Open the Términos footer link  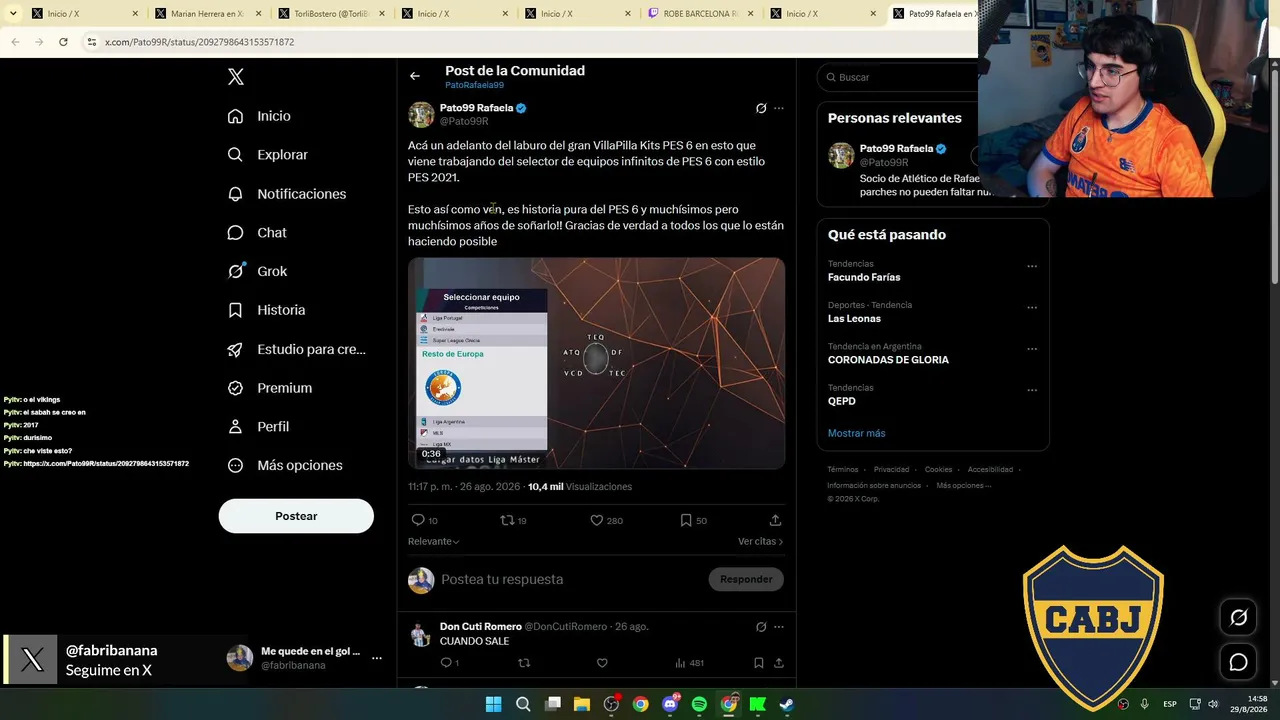point(842,469)
